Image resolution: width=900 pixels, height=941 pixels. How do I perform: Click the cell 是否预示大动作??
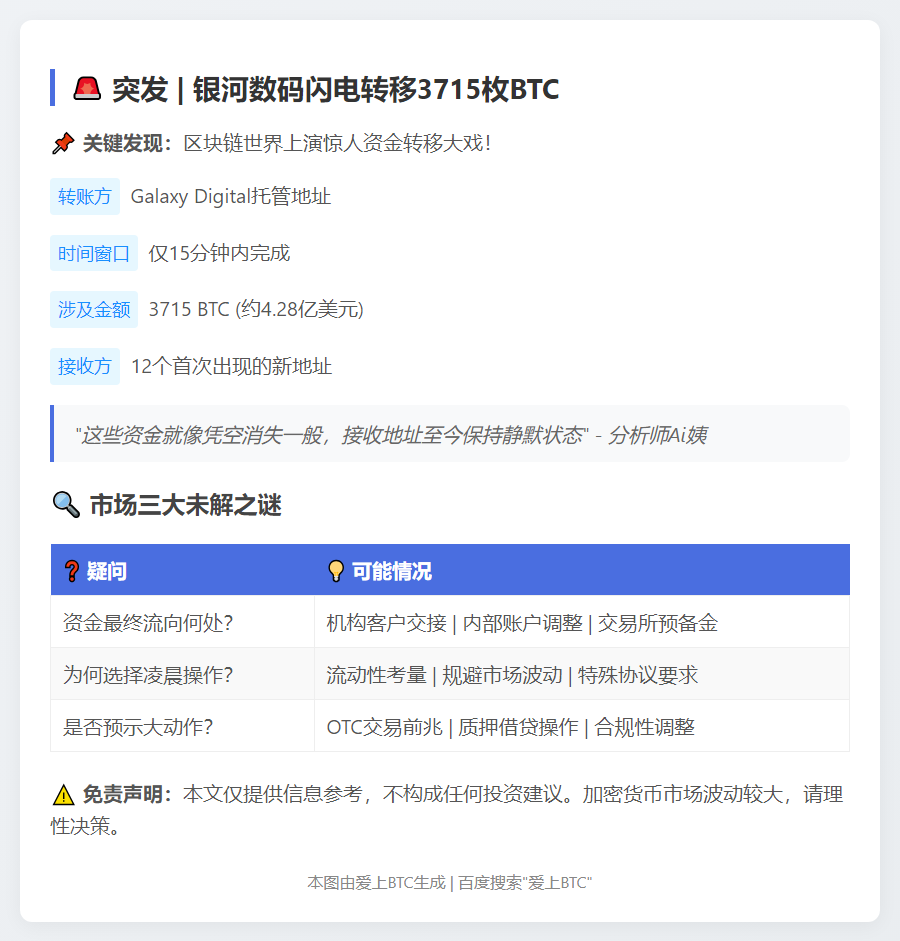[x=182, y=726]
